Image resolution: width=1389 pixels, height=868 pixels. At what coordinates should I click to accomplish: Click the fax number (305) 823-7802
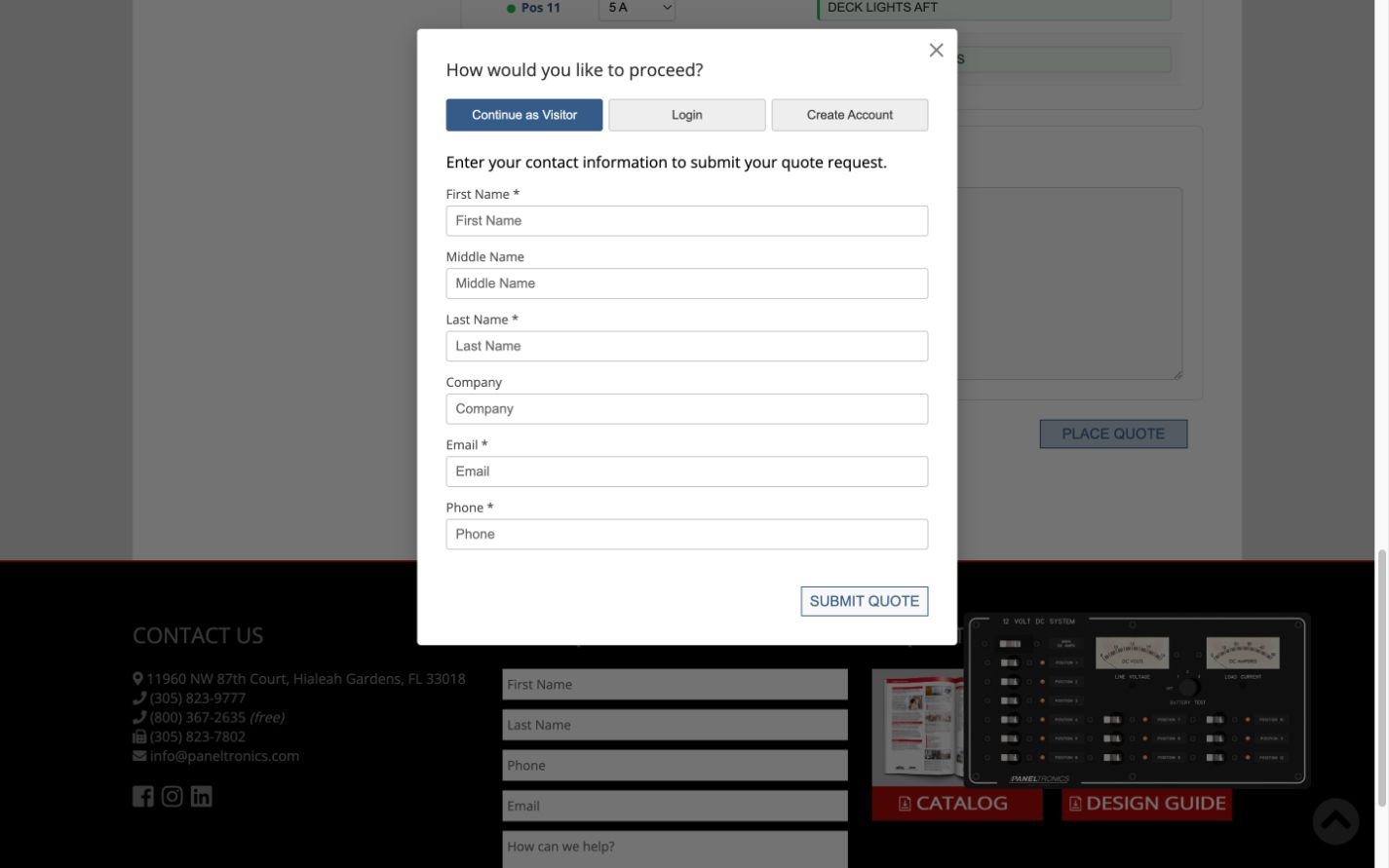click(198, 736)
